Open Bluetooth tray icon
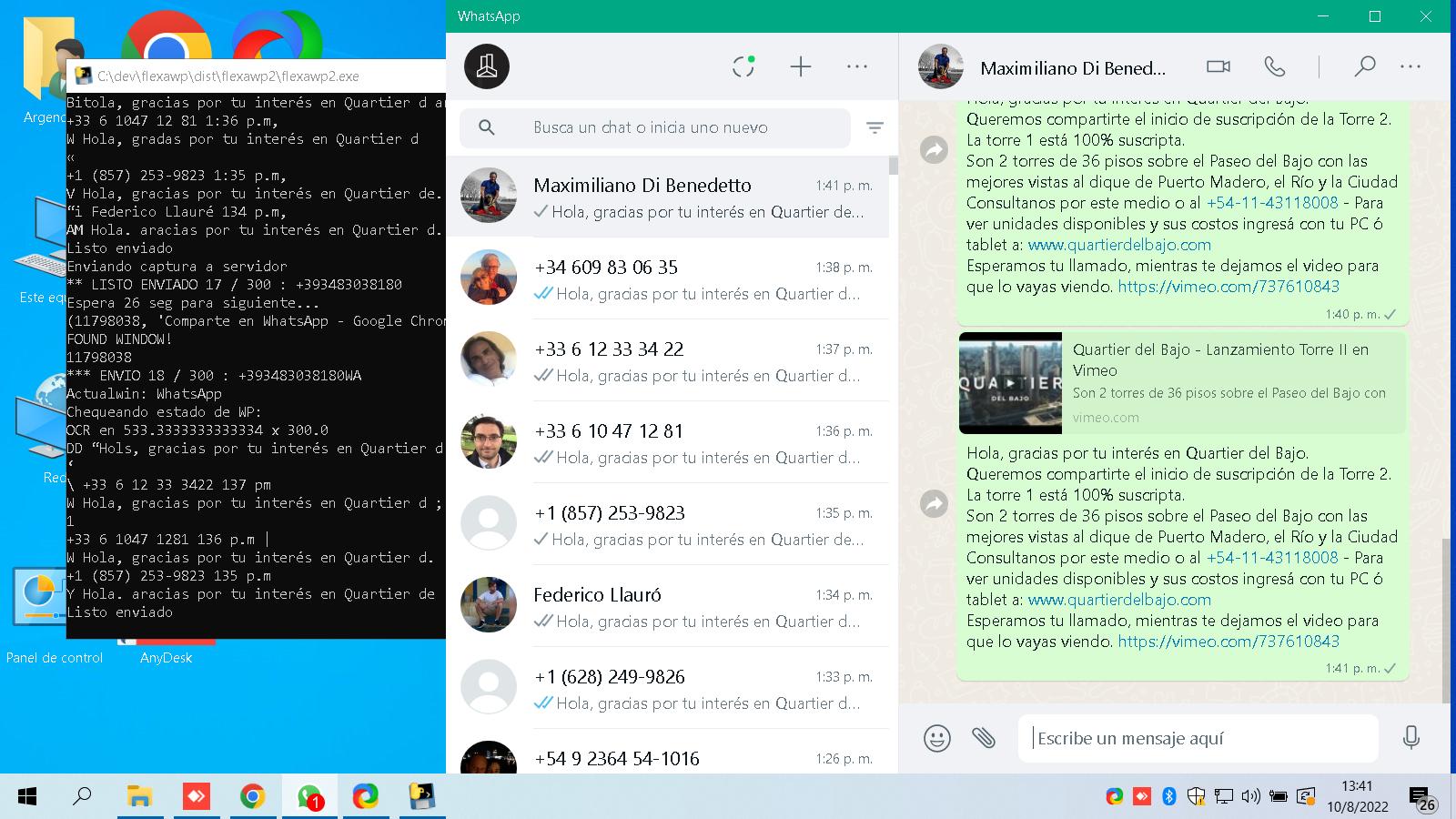The height and width of the screenshot is (819, 1456). pos(1169,797)
